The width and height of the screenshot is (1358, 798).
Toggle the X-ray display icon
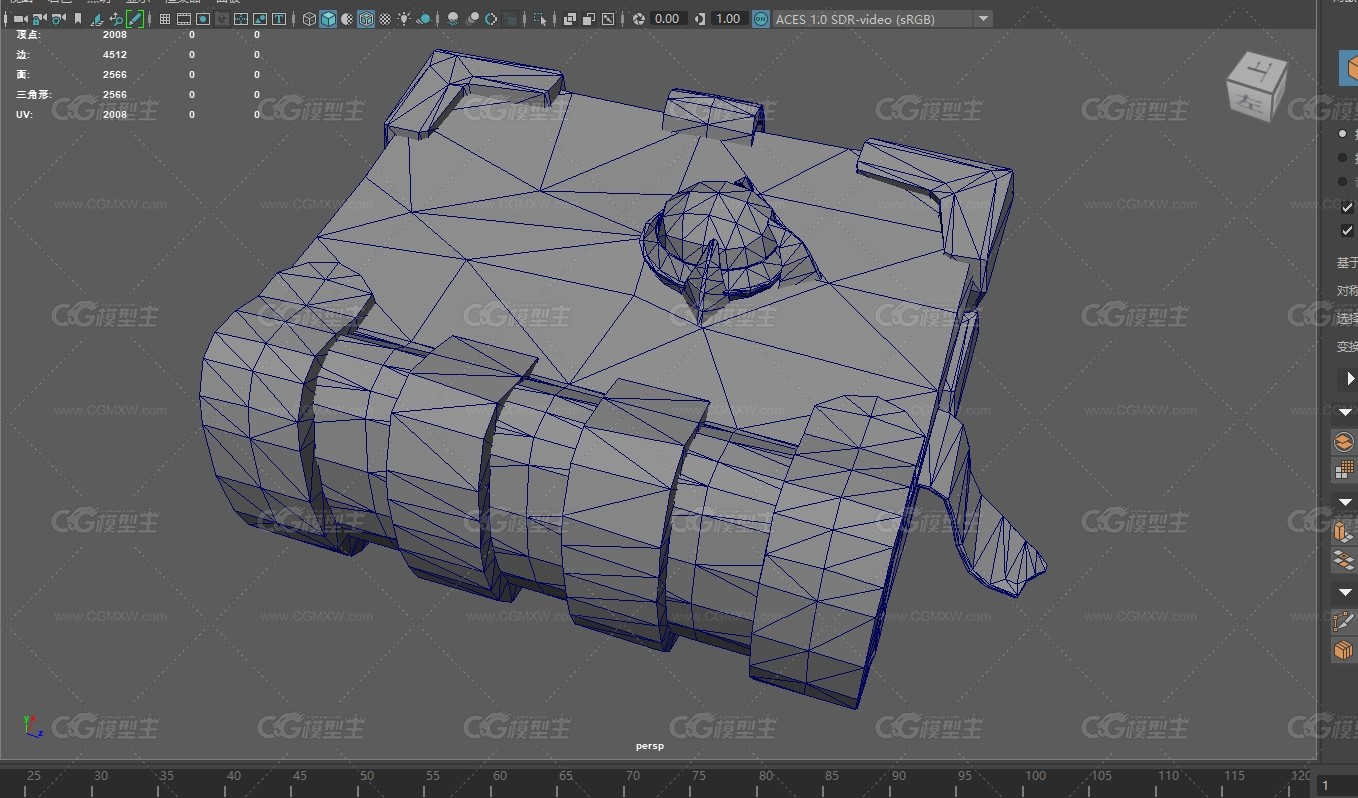(x=569, y=19)
